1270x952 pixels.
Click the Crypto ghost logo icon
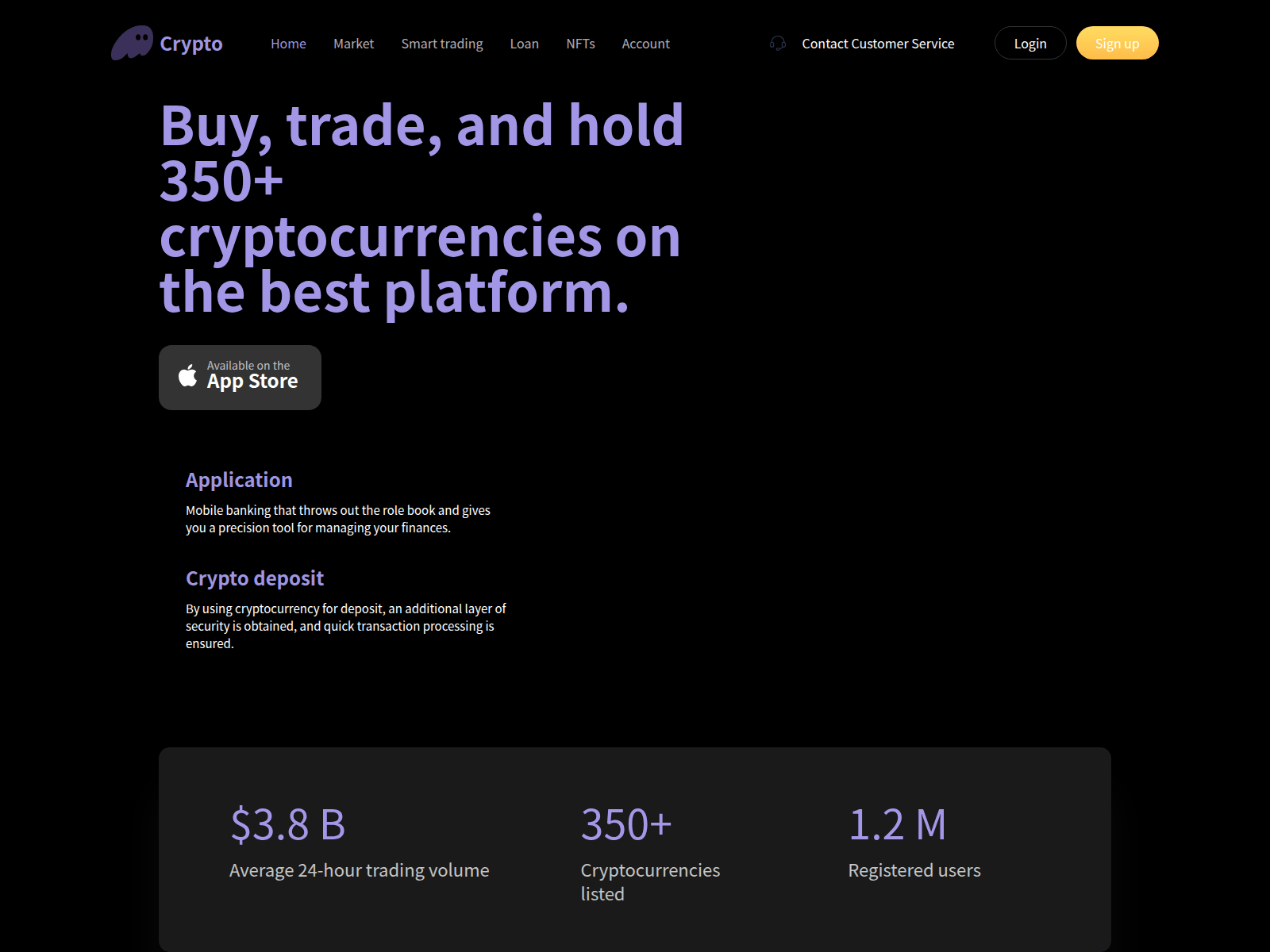point(133,43)
